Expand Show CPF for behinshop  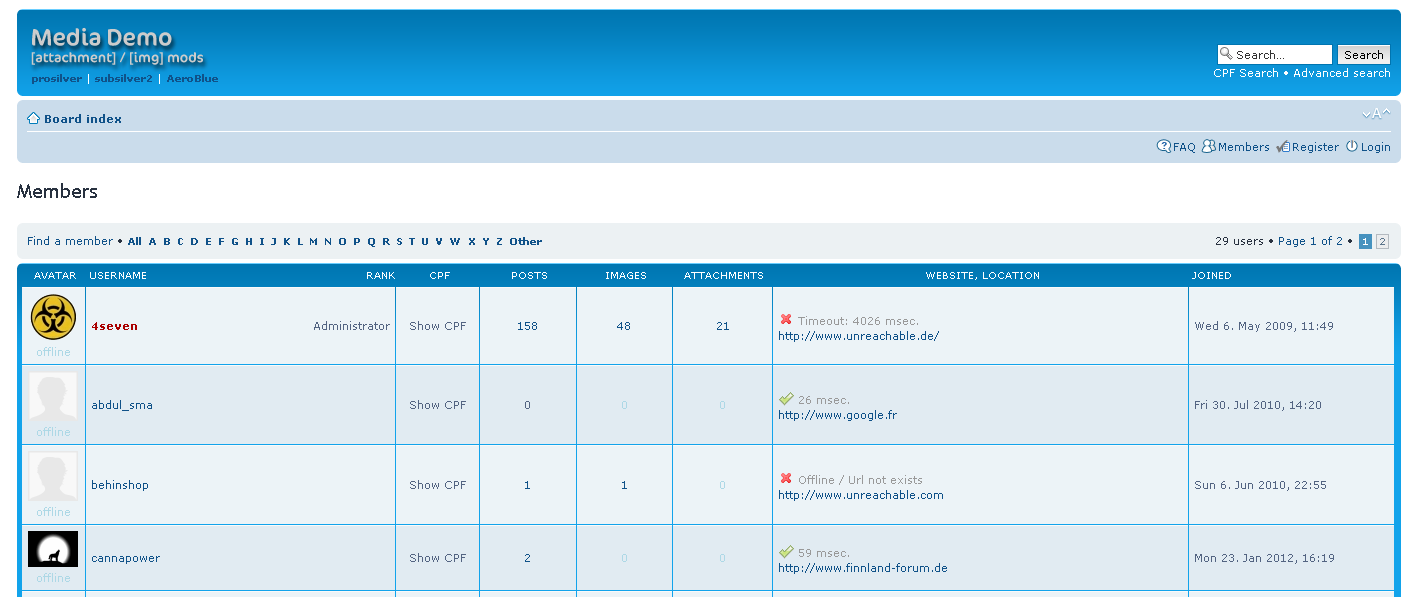[x=437, y=485]
